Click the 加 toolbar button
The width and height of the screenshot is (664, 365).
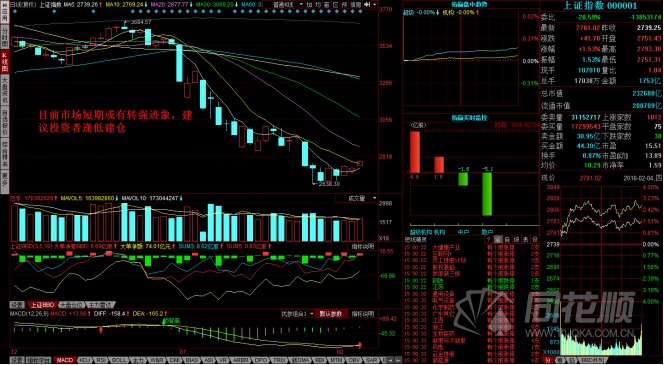pyautogui.click(x=309, y=4)
